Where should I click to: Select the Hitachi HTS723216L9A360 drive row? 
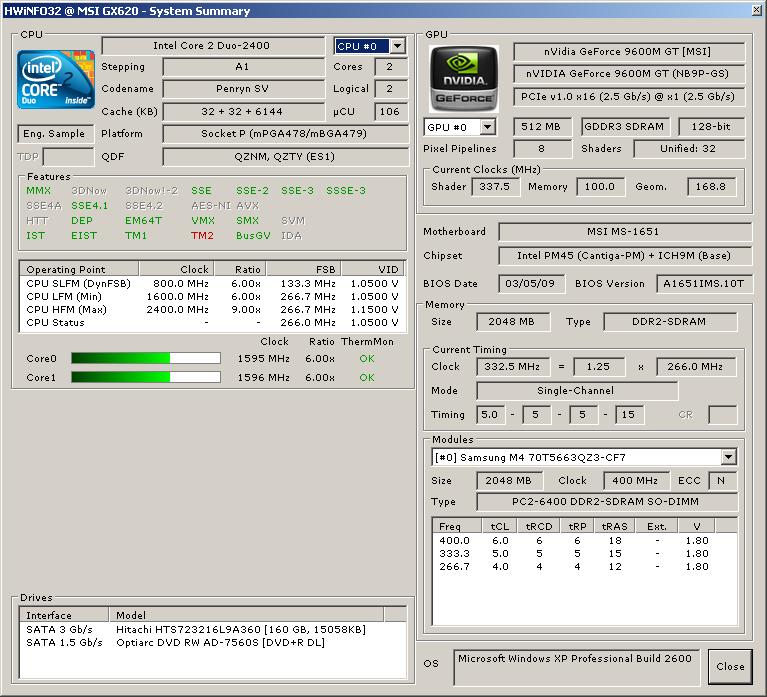tap(213, 630)
